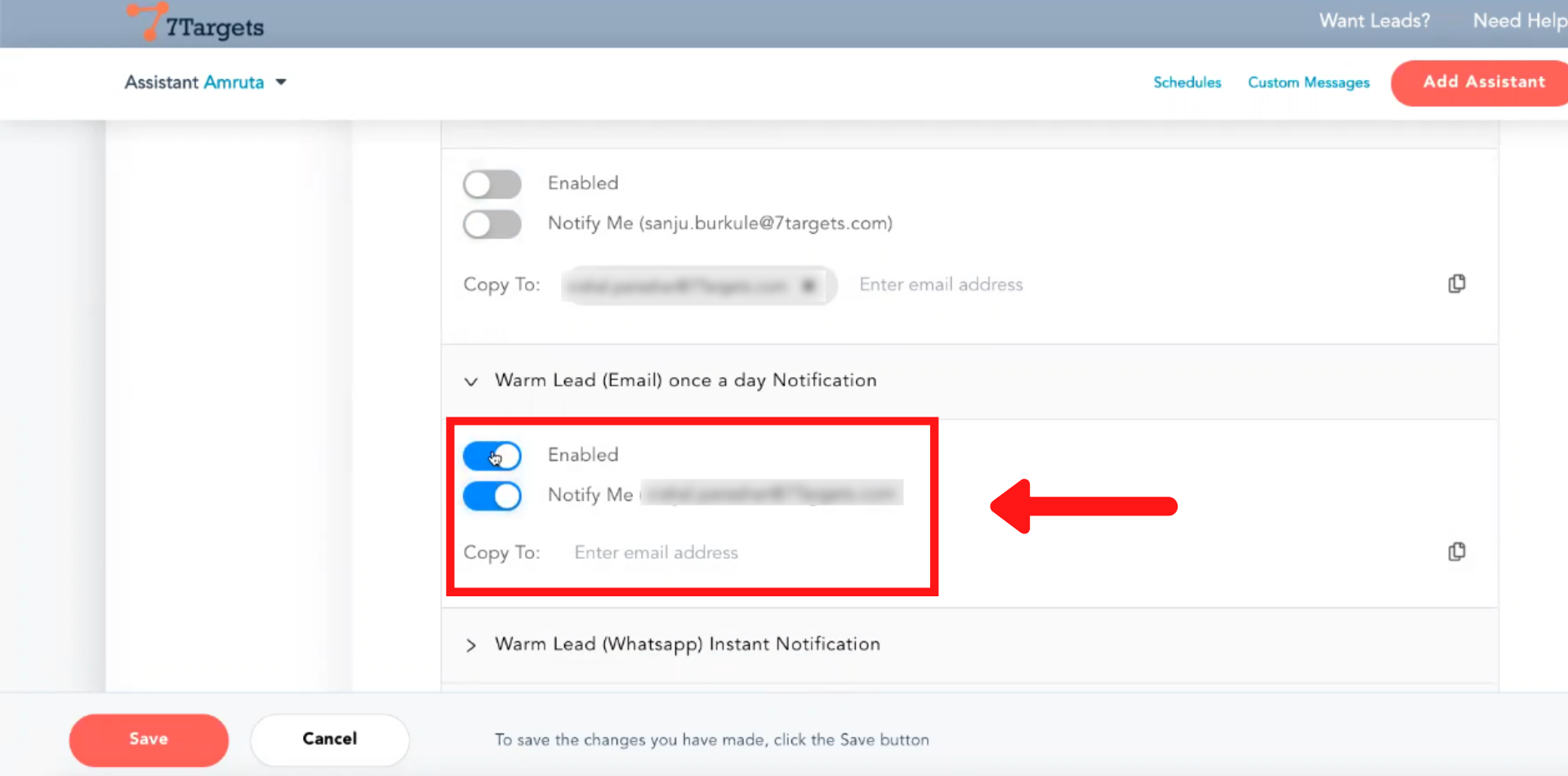Click copy icon in the row with recipient chip
Viewport: 1568px width, 776px height.
point(1456,284)
